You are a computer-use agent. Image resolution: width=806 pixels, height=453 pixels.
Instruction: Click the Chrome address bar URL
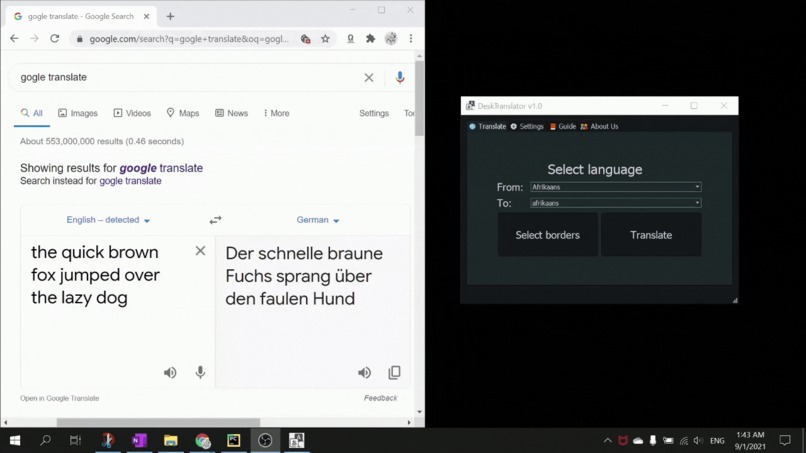pos(189,39)
